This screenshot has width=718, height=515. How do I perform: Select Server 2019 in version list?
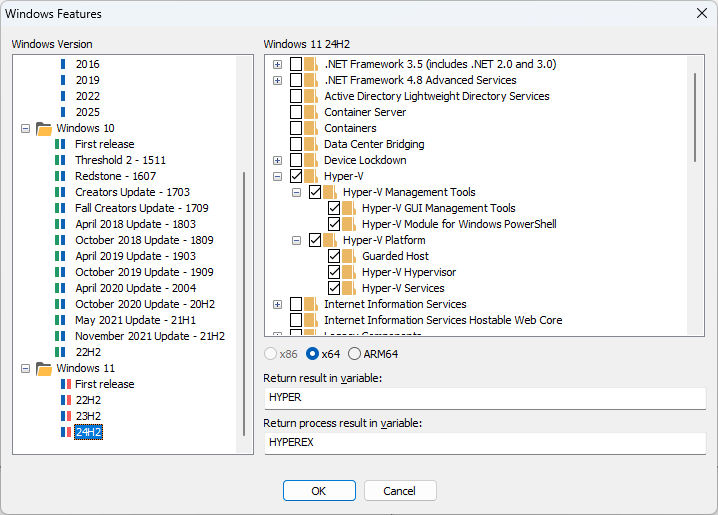(87, 80)
